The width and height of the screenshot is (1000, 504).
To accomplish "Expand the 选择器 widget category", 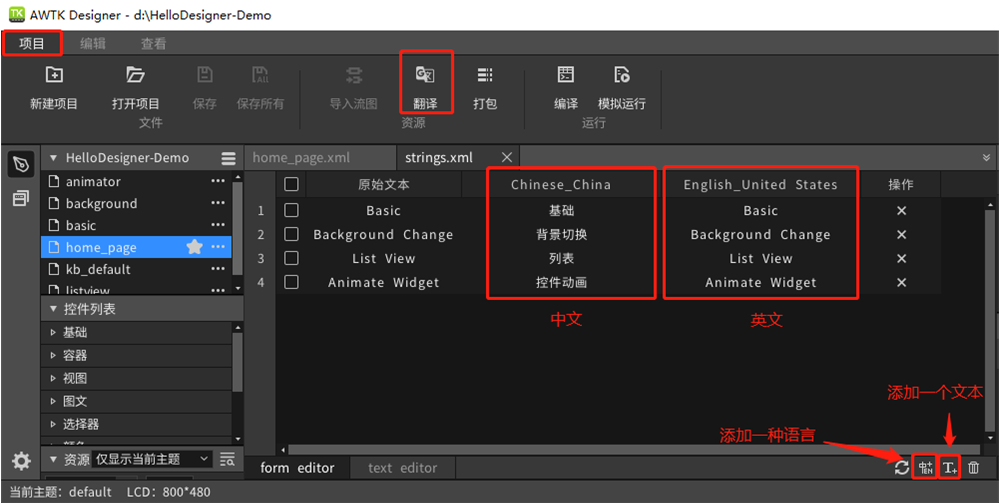I will point(53,424).
